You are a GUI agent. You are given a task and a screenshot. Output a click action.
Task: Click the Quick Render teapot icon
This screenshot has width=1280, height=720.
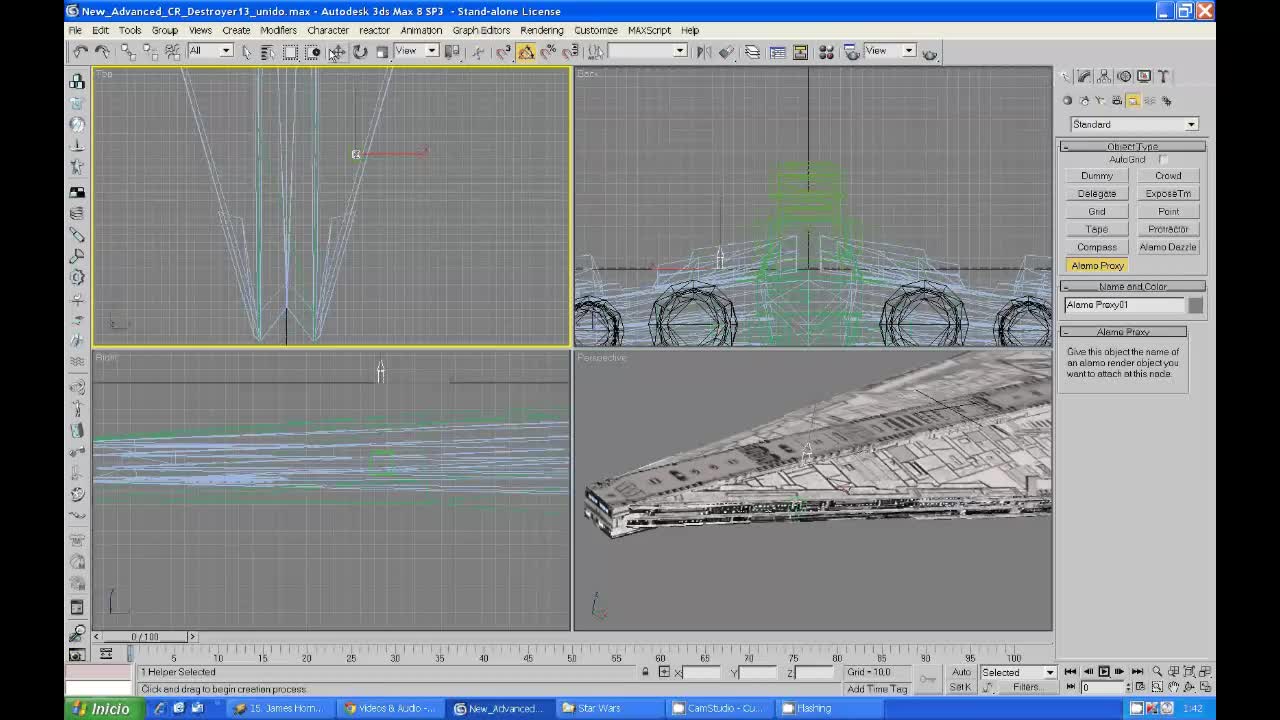tap(930, 53)
